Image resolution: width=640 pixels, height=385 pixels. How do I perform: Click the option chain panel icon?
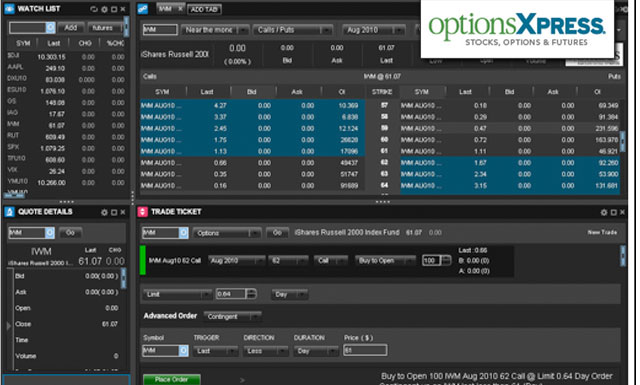[x=143, y=9]
